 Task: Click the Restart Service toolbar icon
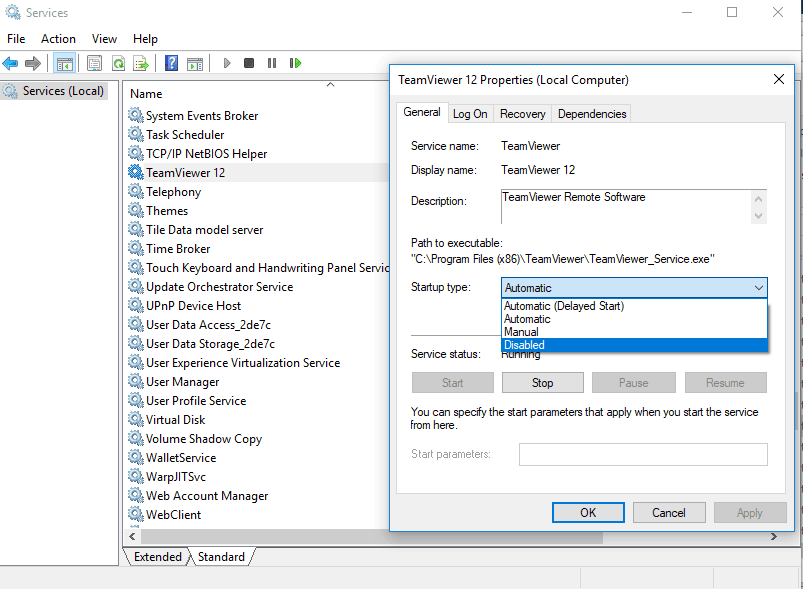(295, 63)
